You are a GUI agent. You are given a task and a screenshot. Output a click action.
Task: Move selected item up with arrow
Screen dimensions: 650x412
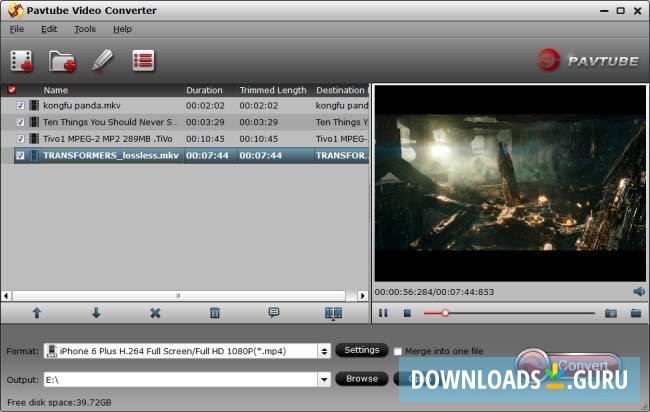point(37,313)
